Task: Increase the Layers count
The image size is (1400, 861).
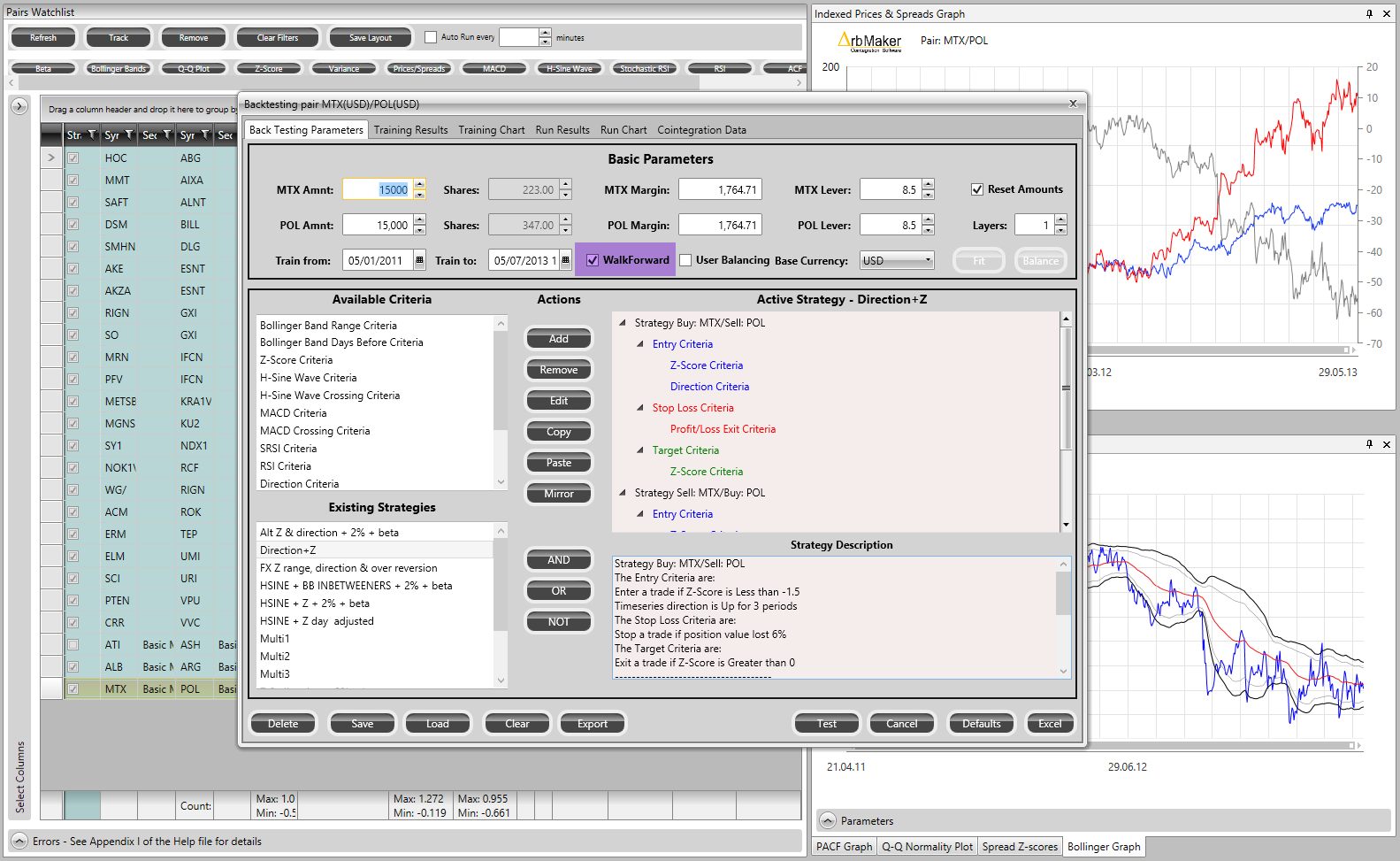Action: pyautogui.click(x=1060, y=219)
